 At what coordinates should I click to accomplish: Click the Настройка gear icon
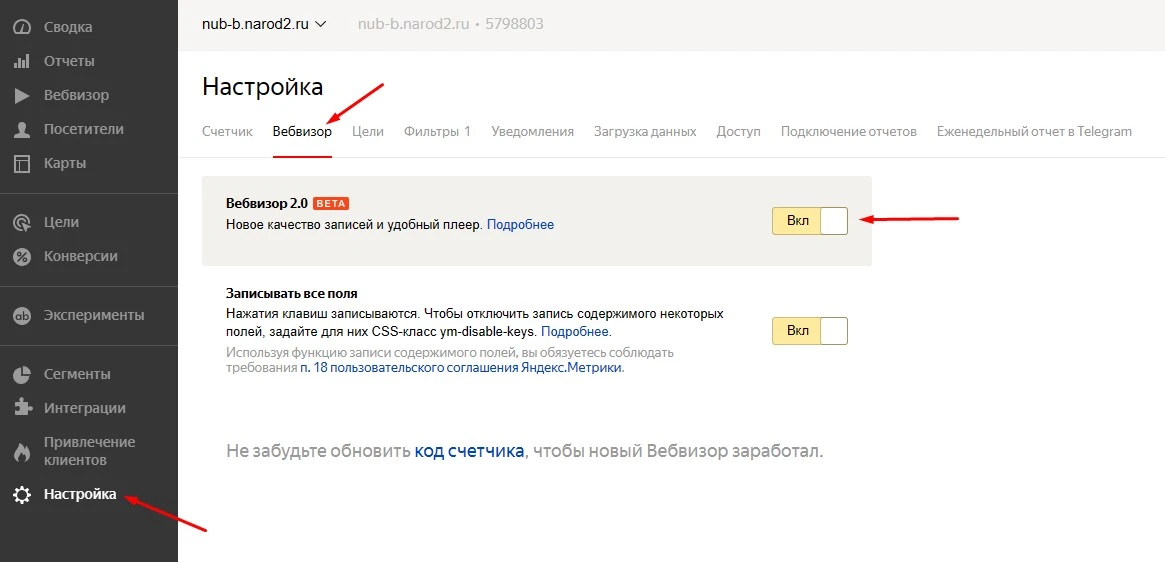pos(22,495)
